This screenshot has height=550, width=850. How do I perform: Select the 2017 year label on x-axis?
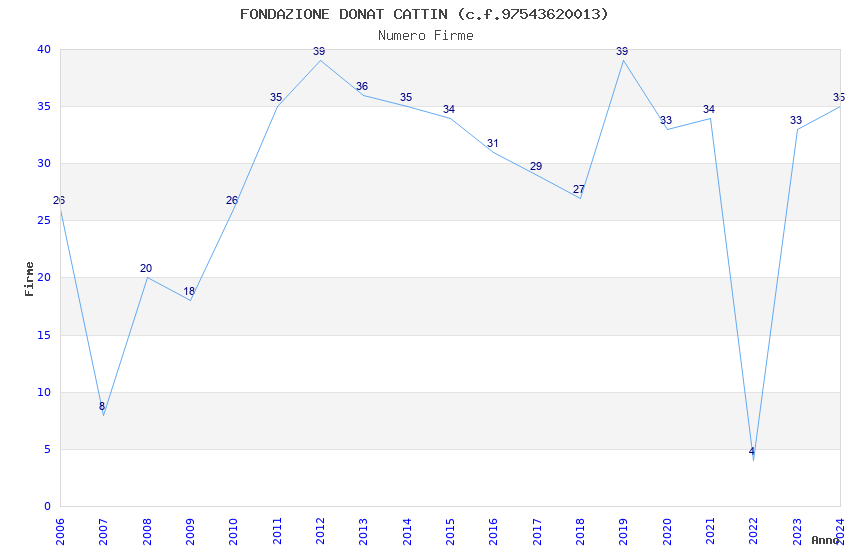[537, 532]
